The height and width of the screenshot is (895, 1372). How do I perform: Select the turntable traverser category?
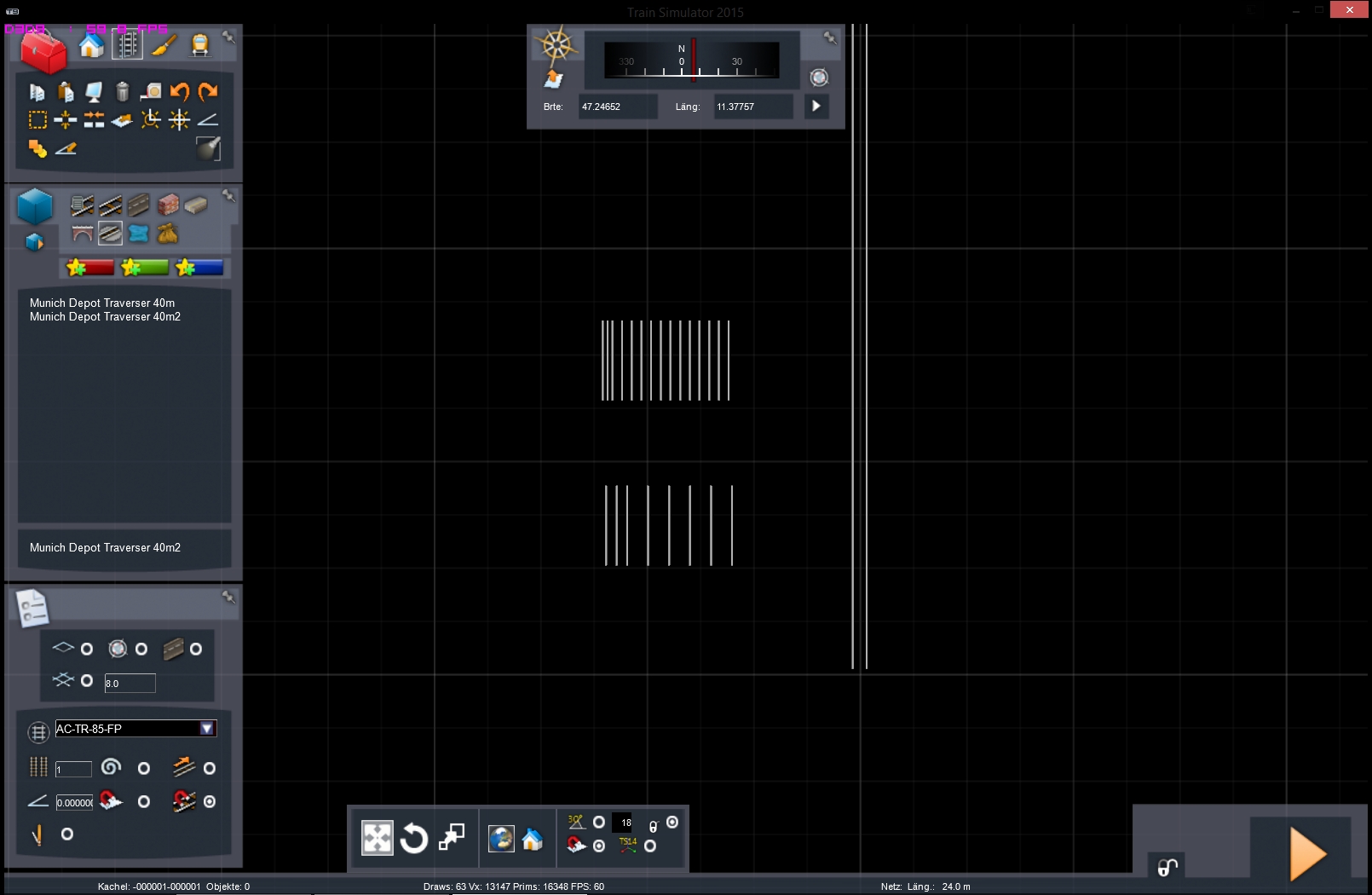click(x=110, y=233)
